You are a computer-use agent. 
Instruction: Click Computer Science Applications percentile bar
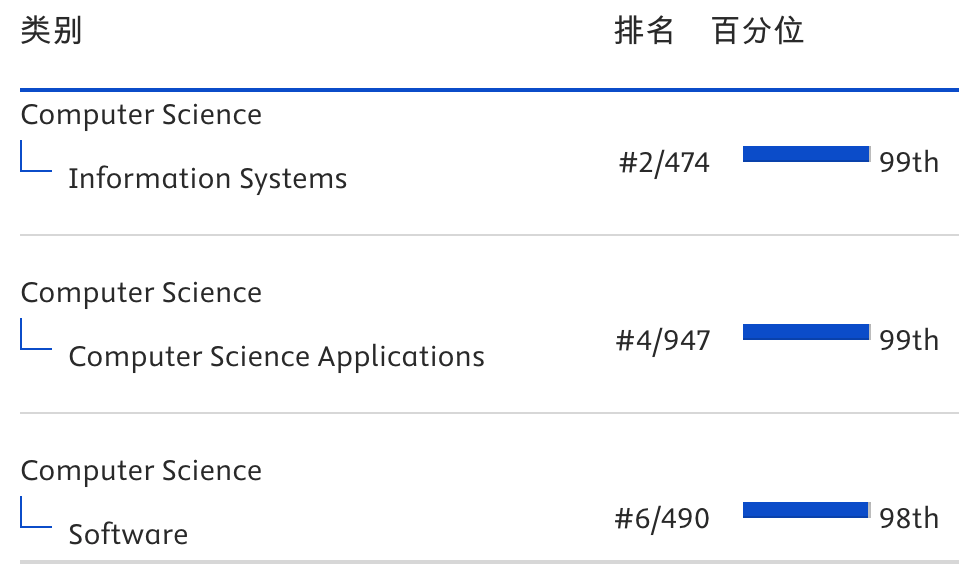(x=806, y=332)
